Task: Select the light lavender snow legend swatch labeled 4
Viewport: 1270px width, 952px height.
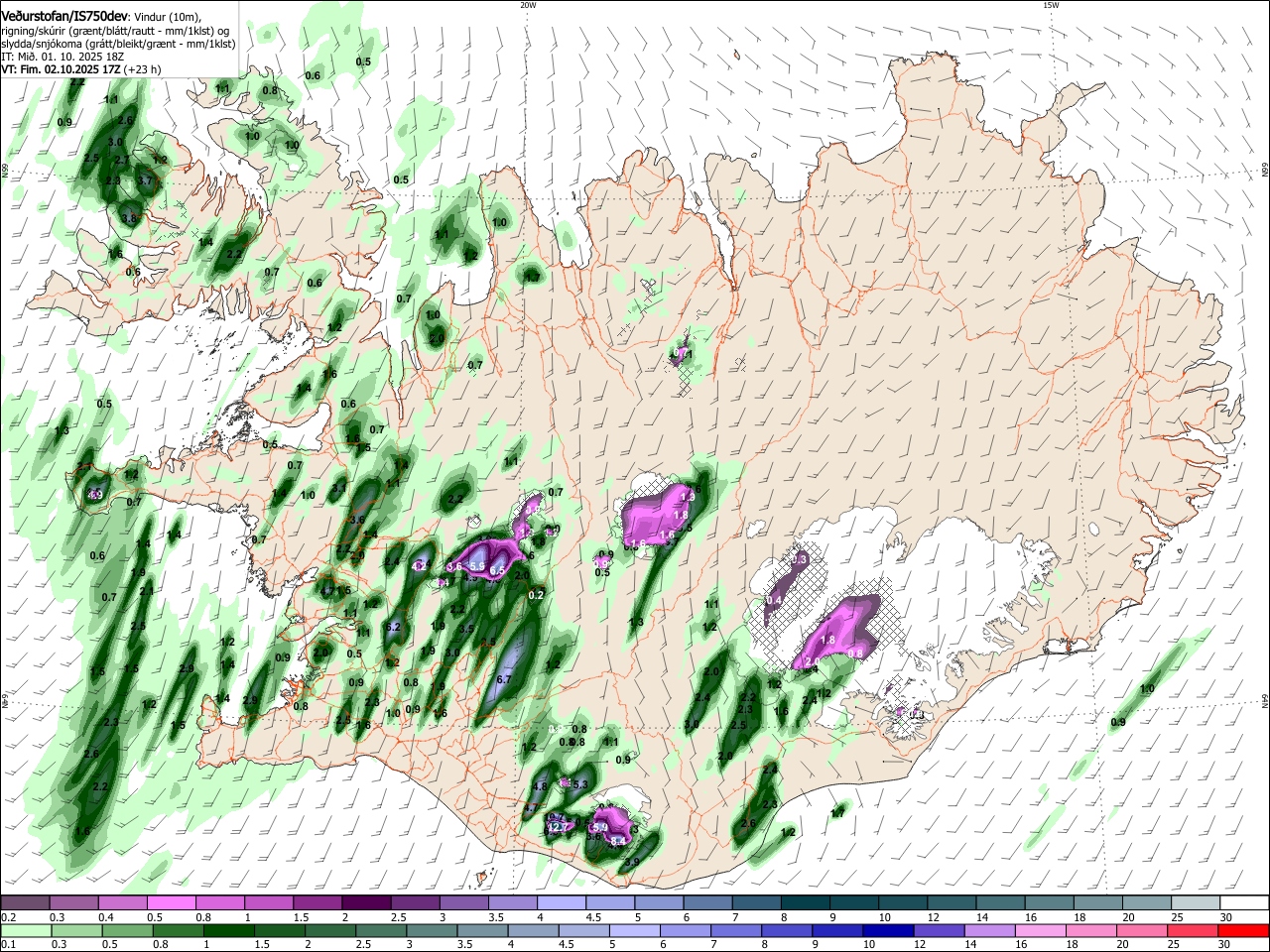Action: pyautogui.click(x=562, y=902)
